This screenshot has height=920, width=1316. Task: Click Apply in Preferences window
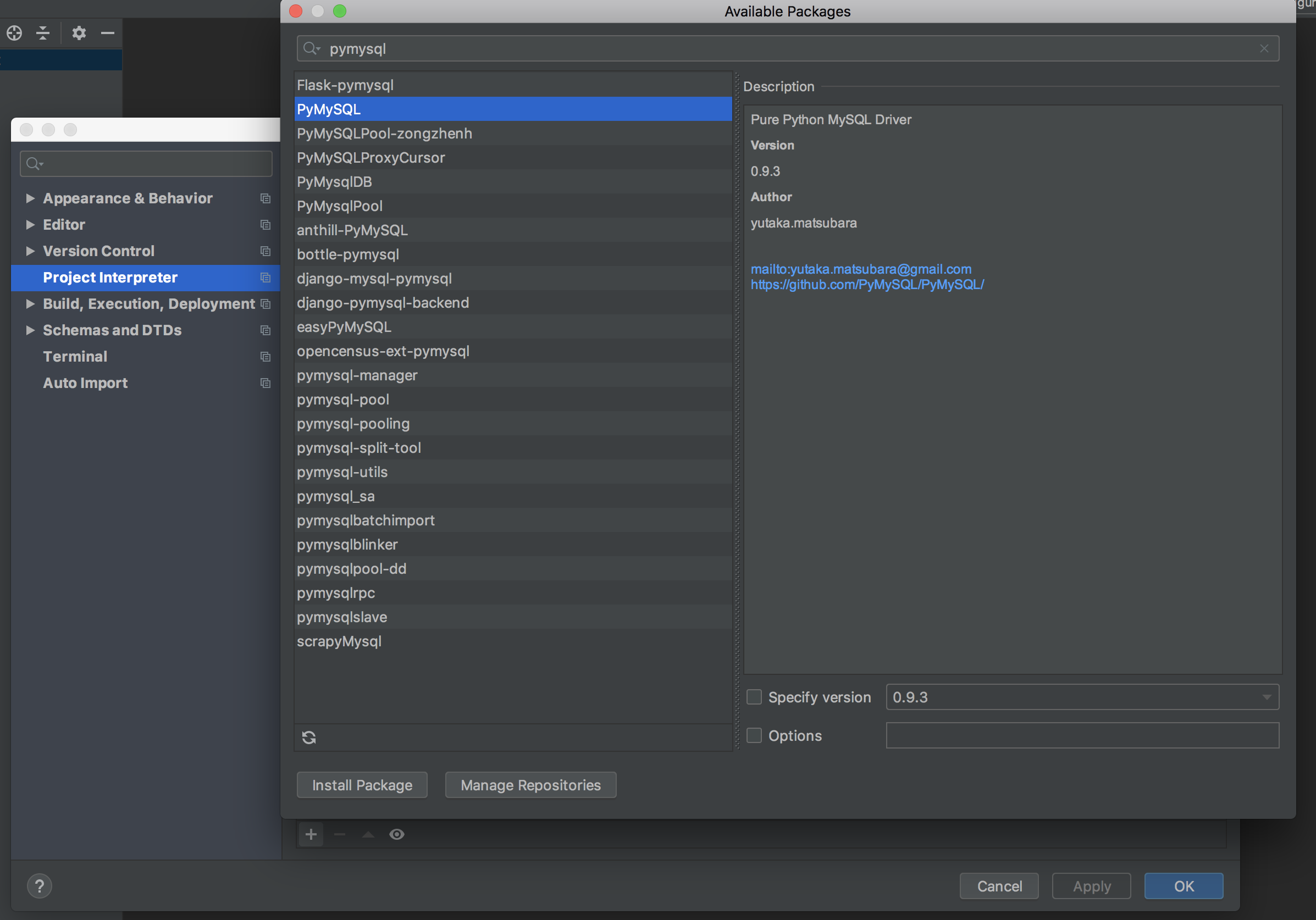click(1091, 886)
